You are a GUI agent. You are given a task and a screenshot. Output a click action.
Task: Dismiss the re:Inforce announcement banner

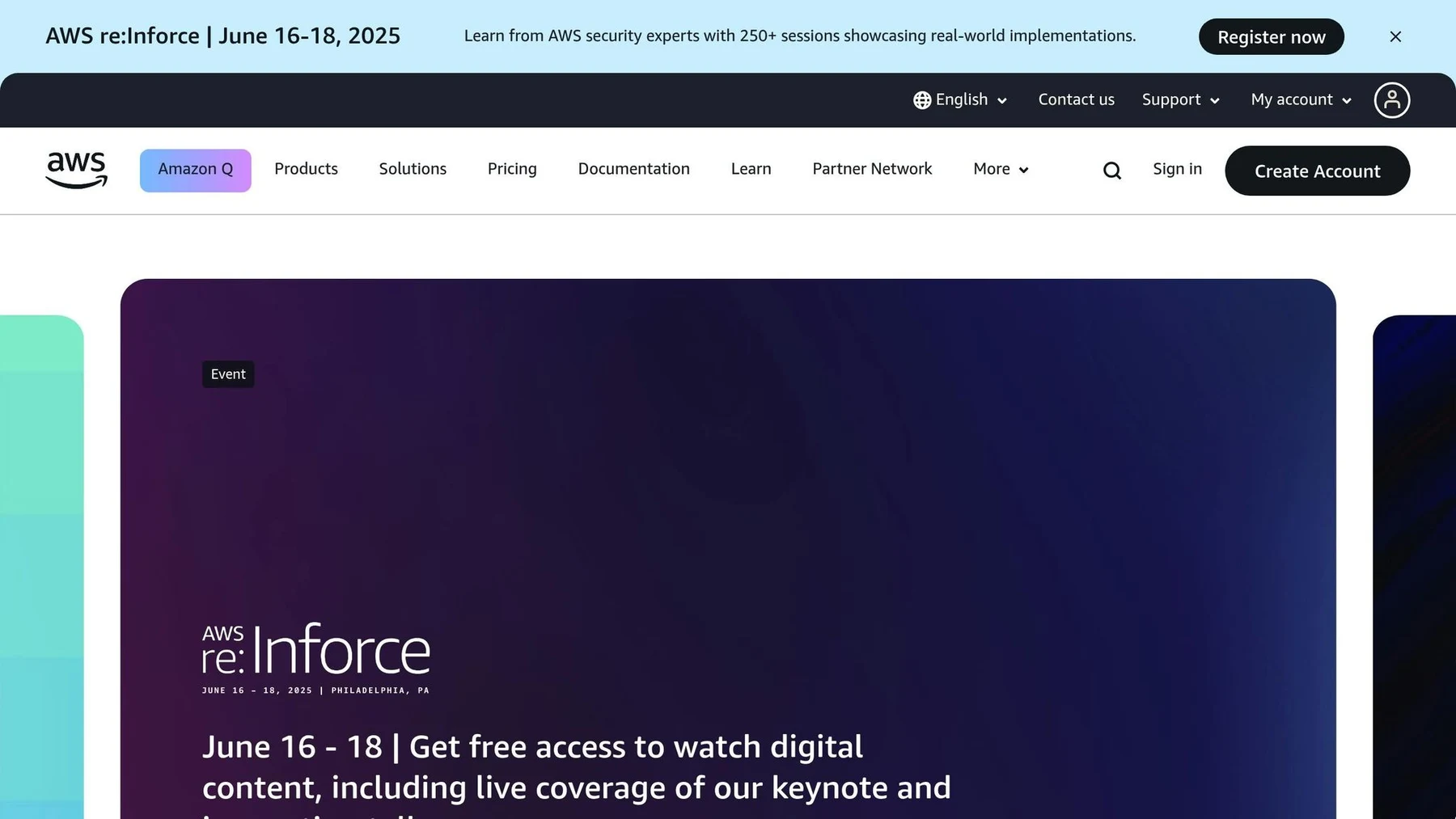[1395, 36]
